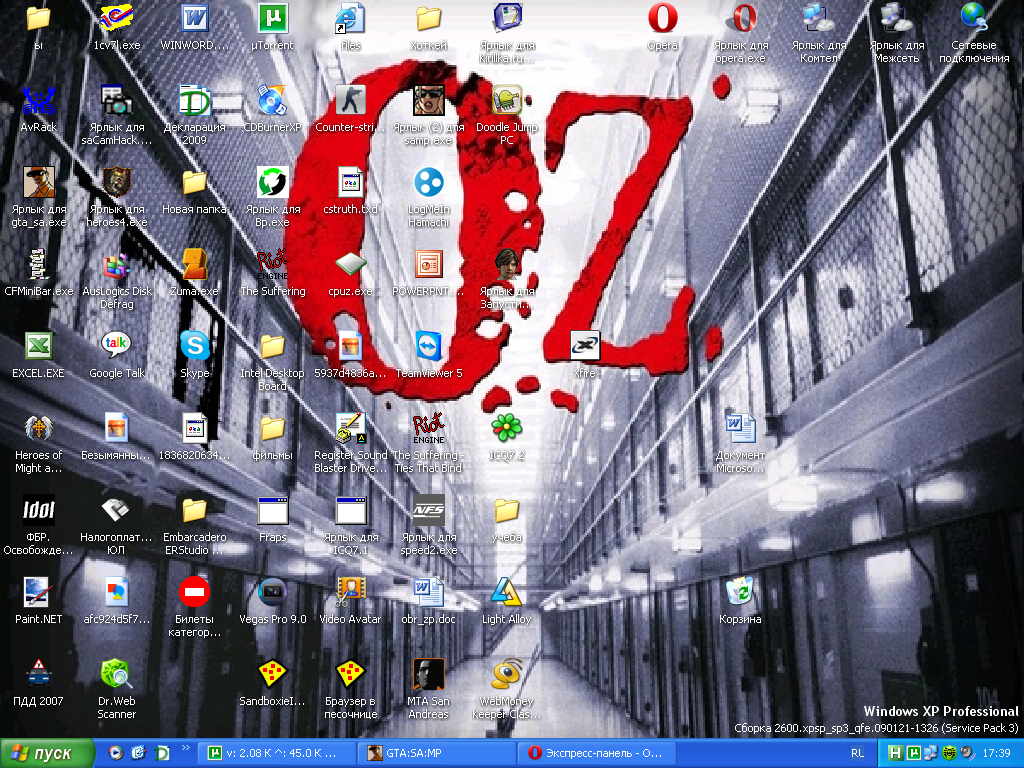Launch the ICQ7.2 flower icon
Viewport: 1024px width, 768px height.
506,436
